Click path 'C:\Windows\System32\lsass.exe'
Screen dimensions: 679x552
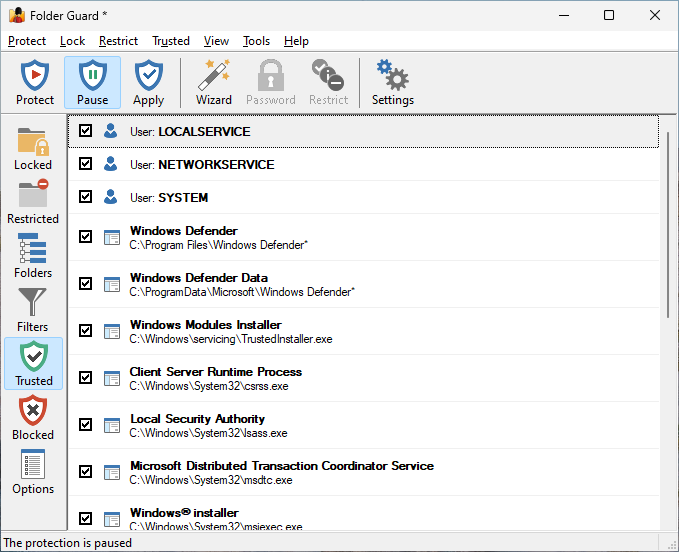click(x=208, y=433)
